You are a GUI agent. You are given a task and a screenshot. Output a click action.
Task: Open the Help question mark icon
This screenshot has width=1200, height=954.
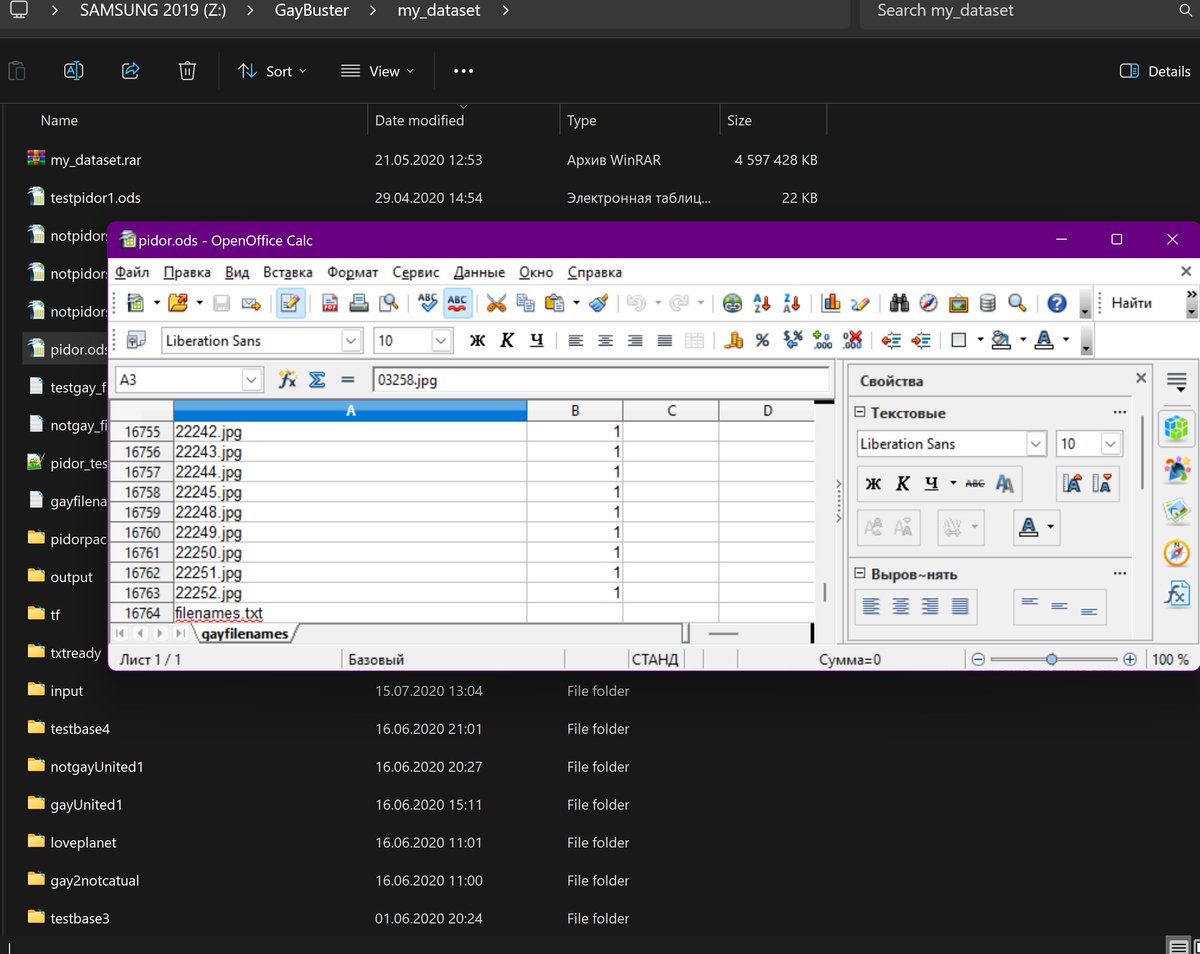tap(1056, 303)
